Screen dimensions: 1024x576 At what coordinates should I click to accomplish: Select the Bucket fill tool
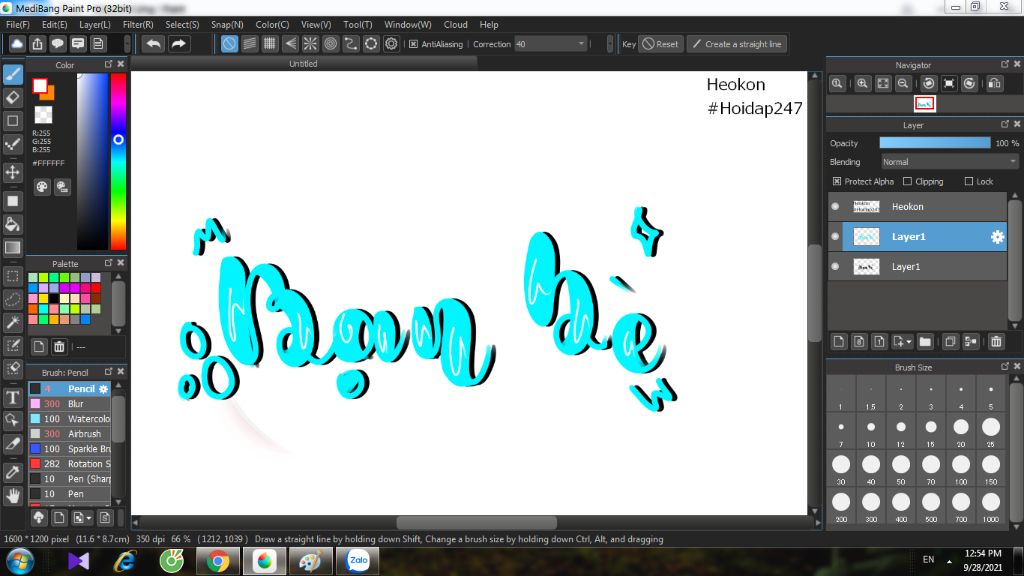tap(12, 225)
